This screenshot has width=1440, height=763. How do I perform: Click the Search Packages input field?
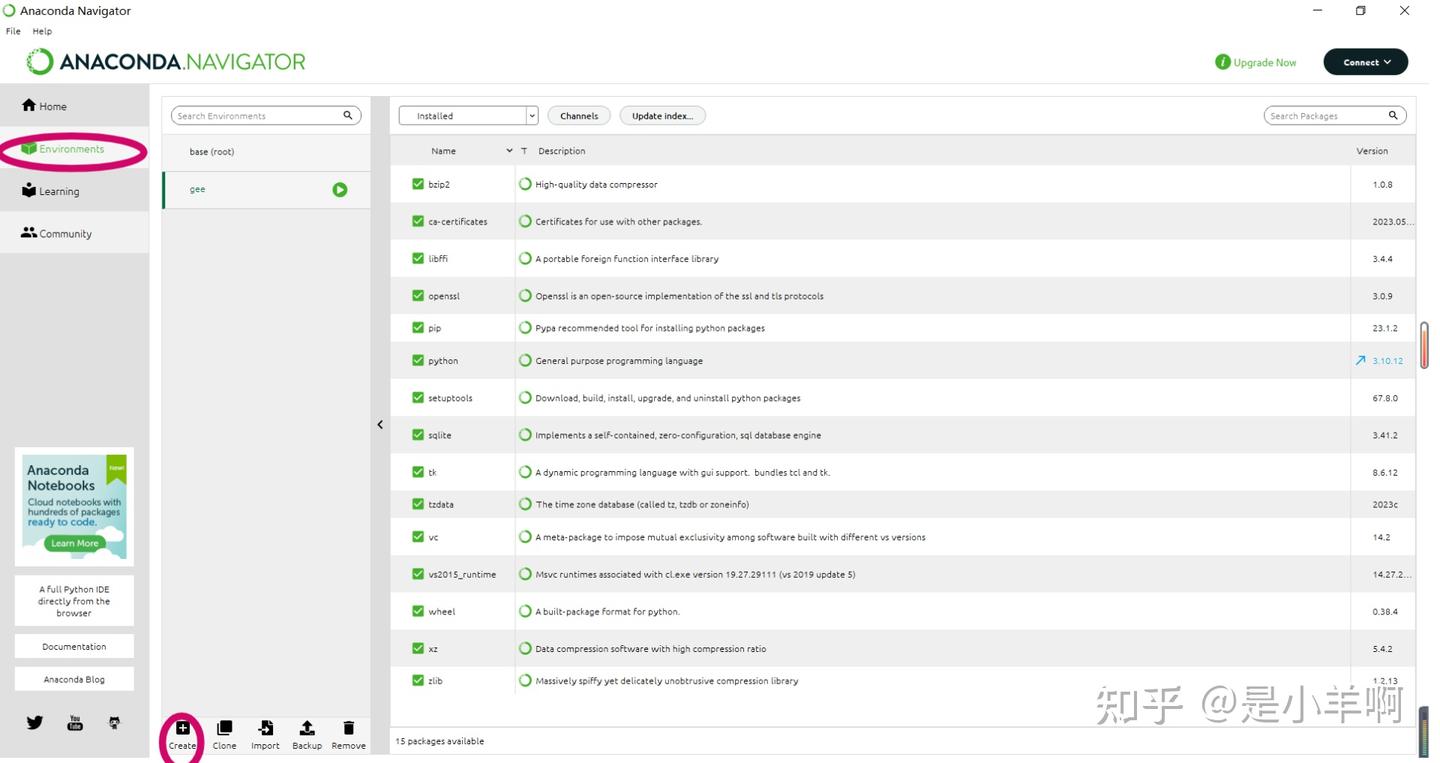(x=1325, y=116)
